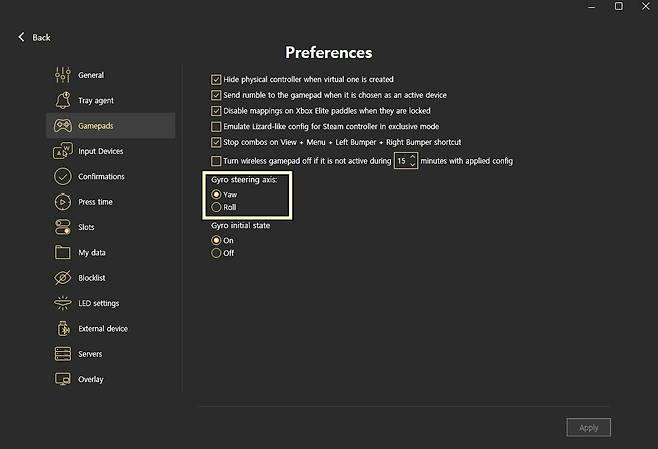Click the minutes value input field
Screen dimensions: 658x449
(x=401, y=160)
